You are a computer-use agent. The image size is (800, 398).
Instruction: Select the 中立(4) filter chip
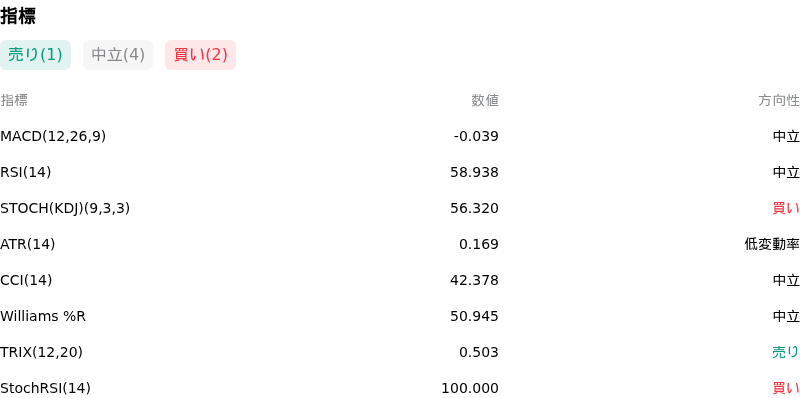tap(118, 55)
